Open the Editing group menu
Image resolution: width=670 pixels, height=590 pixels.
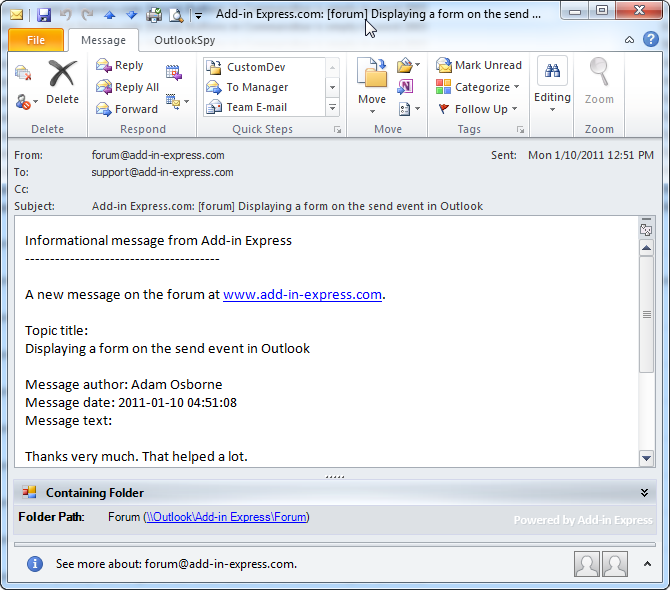[552, 85]
